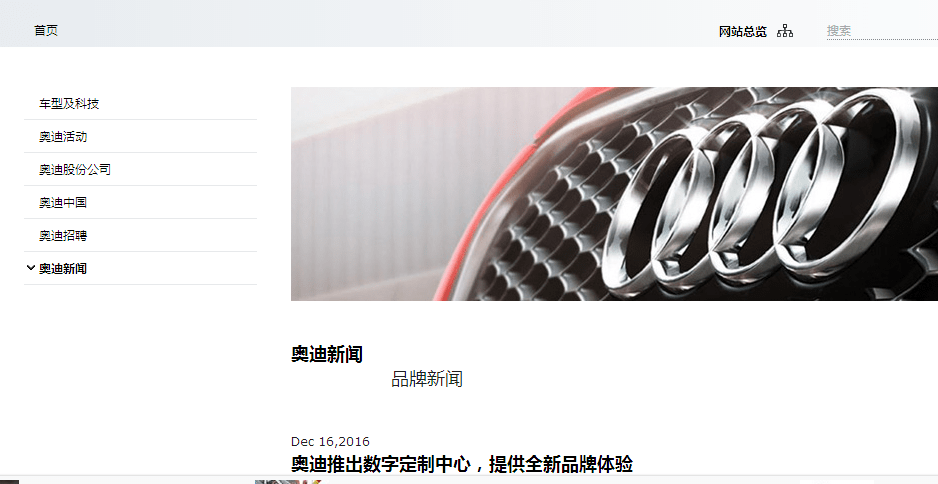This screenshot has width=938, height=484.
Task: Go to 首页 home link
Action: point(46,31)
